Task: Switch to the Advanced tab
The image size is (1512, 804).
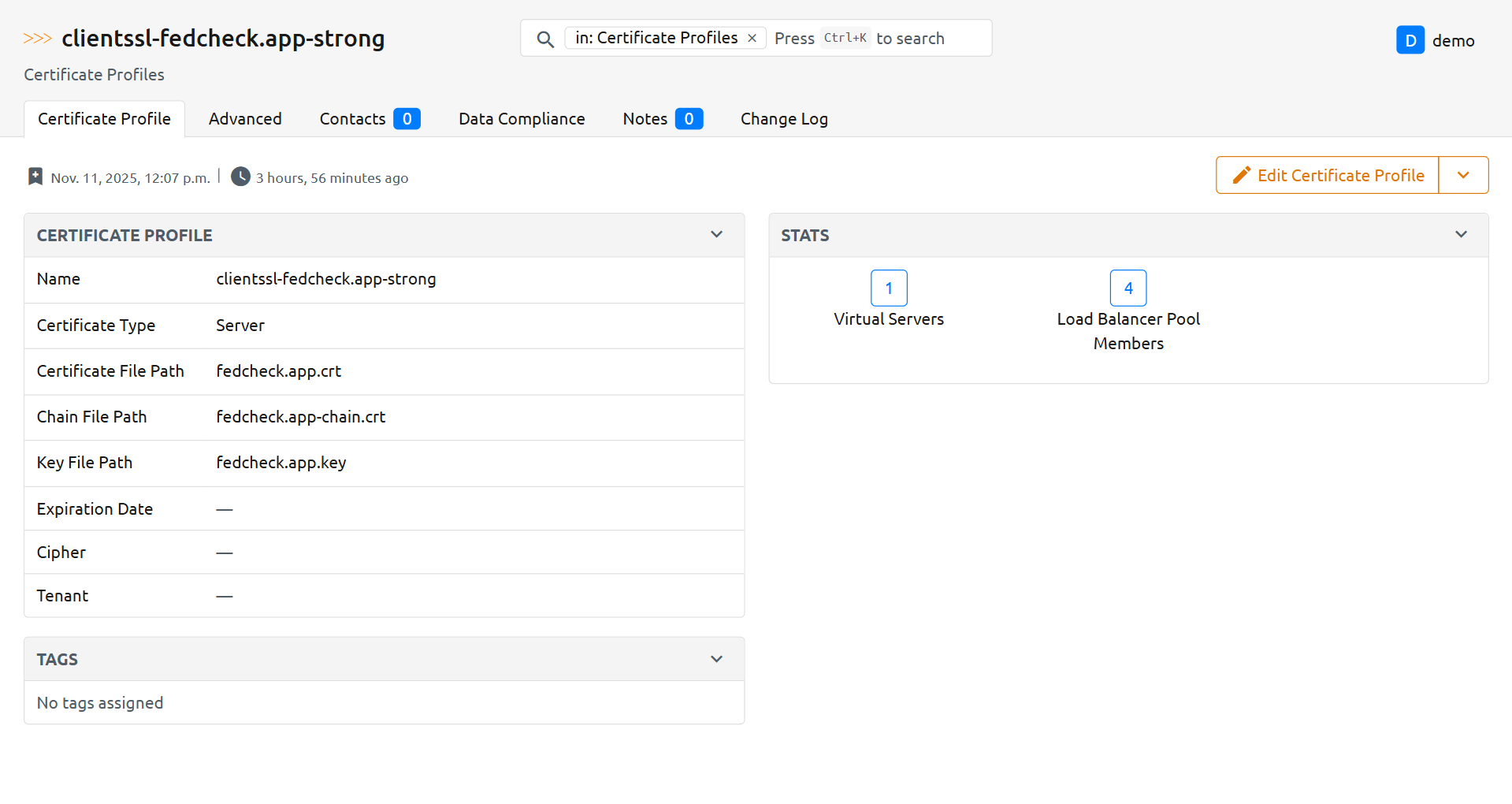Action: 245,119
